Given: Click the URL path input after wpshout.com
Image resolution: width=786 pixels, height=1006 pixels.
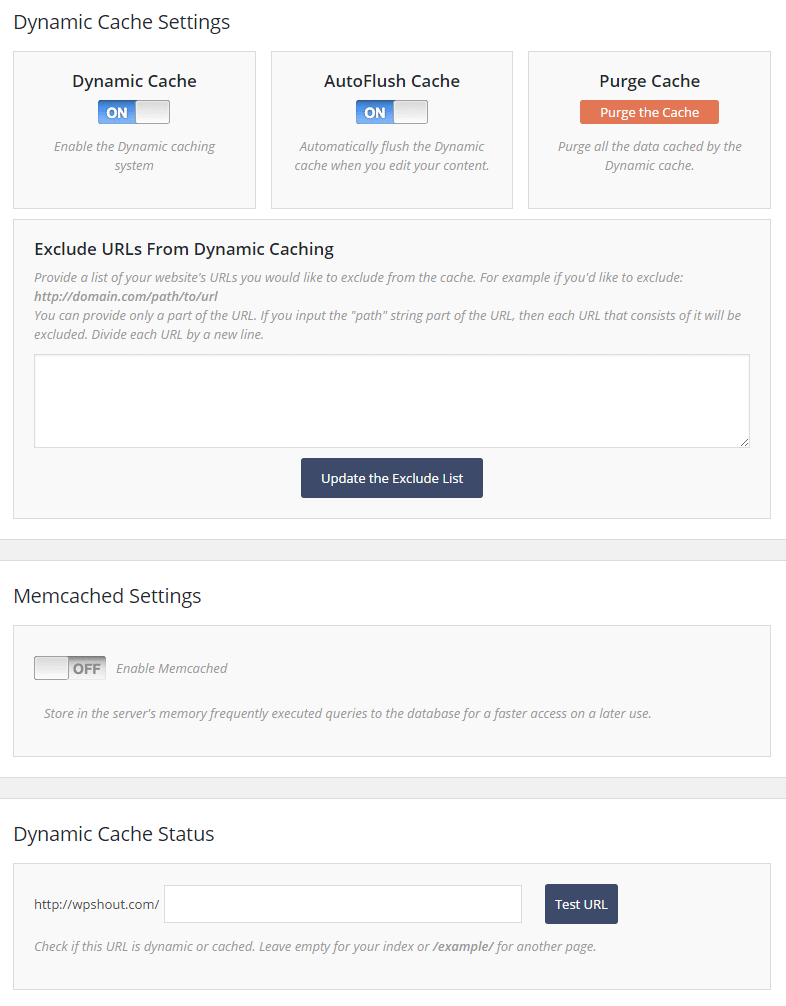Looking at the screenshot, I should coord(343,904).
